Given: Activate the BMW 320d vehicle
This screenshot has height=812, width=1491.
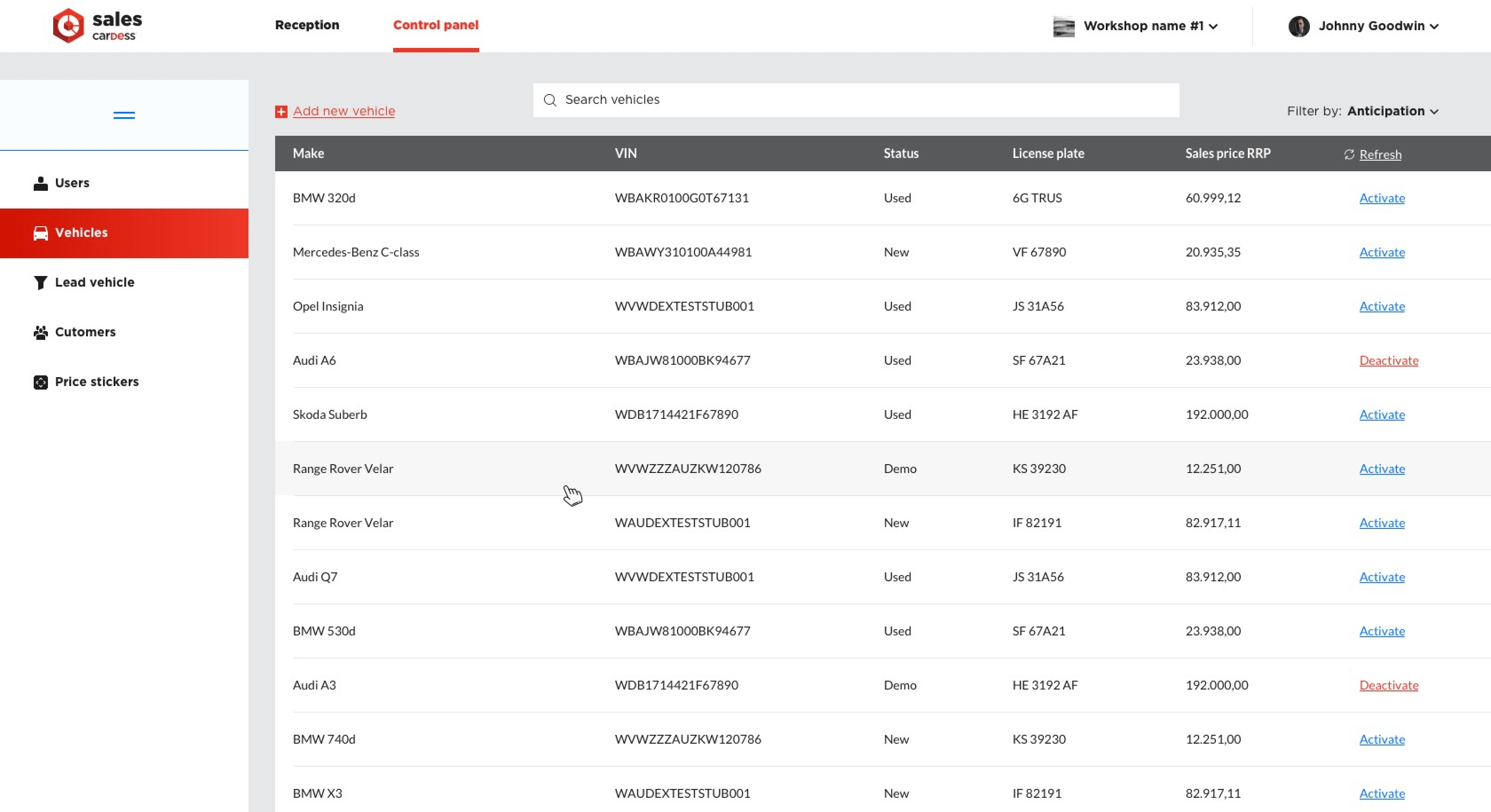Looking at the screenshot, I should (1382, 198).
